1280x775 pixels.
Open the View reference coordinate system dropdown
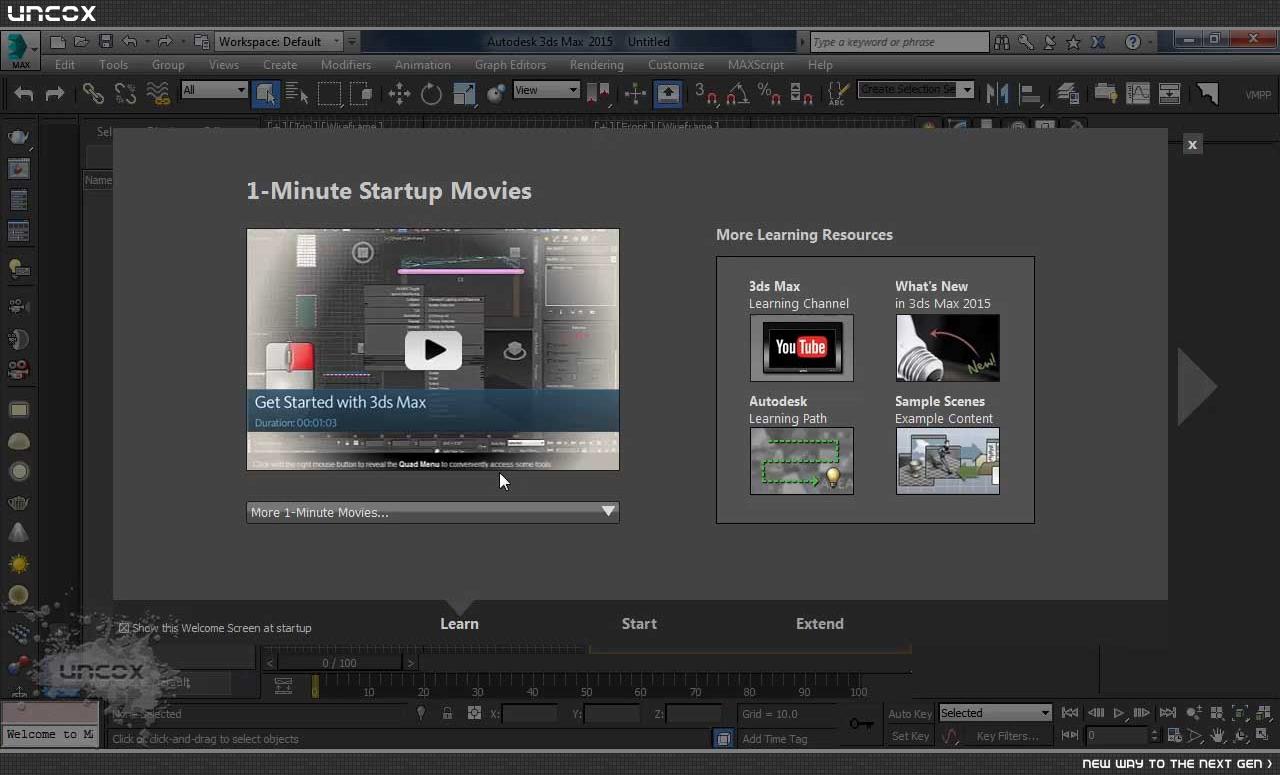pyautogui.click(x=546, y=90)
